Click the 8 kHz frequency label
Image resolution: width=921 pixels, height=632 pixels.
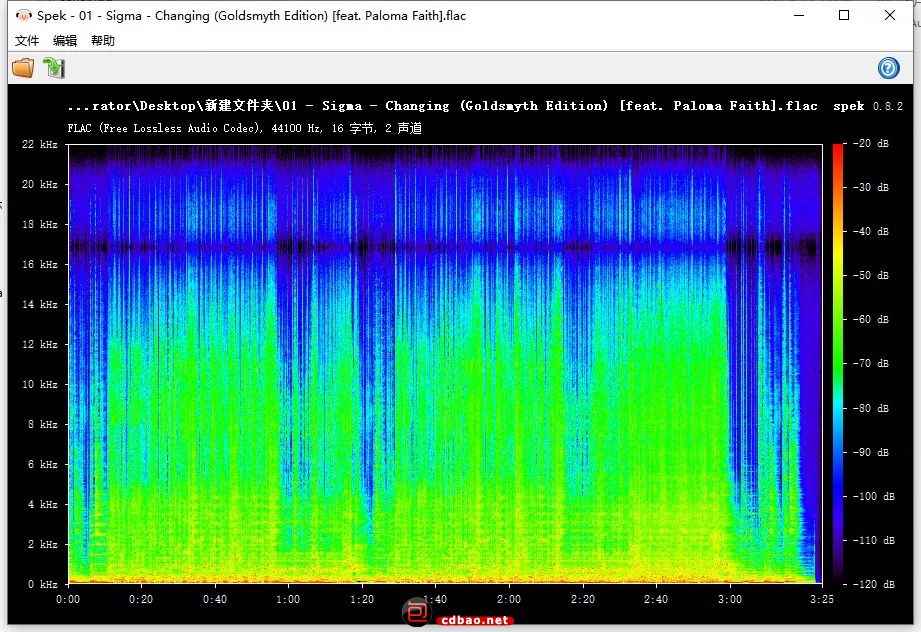[42, 424]
